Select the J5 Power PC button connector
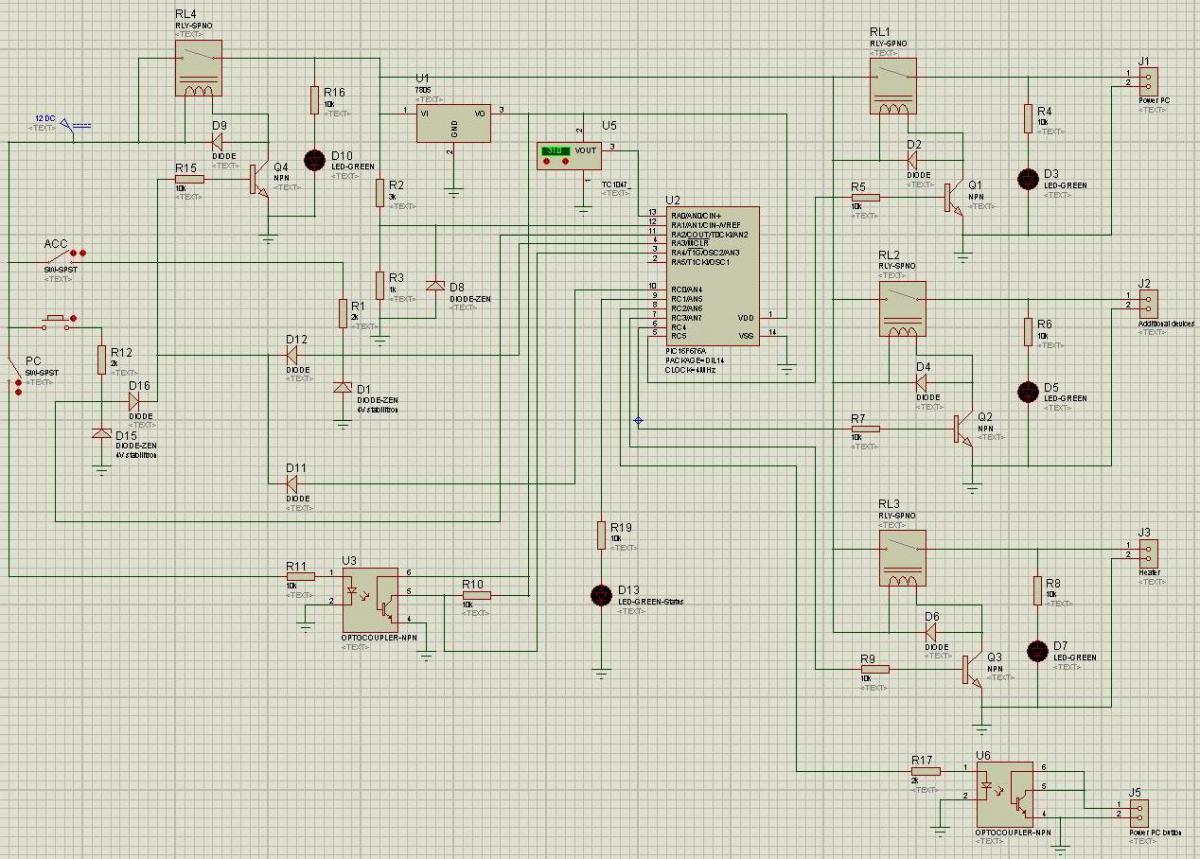1200x859 pixels. pos(1136,810)
